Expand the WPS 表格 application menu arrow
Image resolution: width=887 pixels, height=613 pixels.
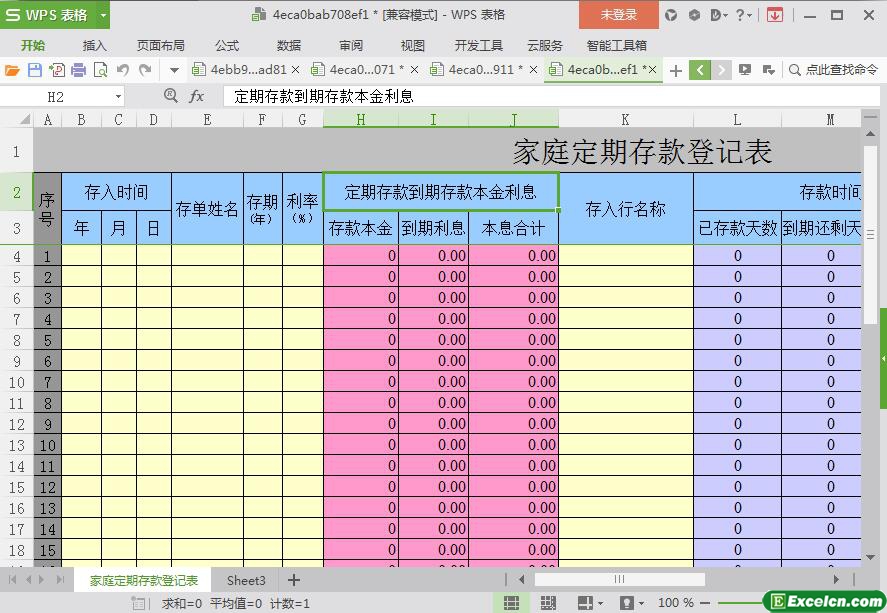tap(103, 15)
